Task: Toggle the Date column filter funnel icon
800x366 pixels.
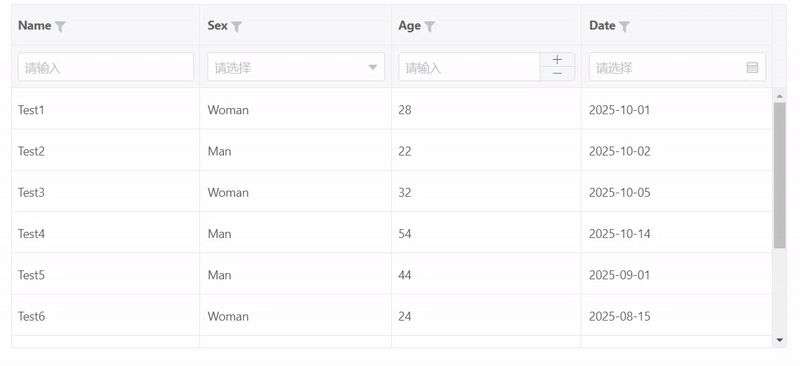Action: click(624, 27)
